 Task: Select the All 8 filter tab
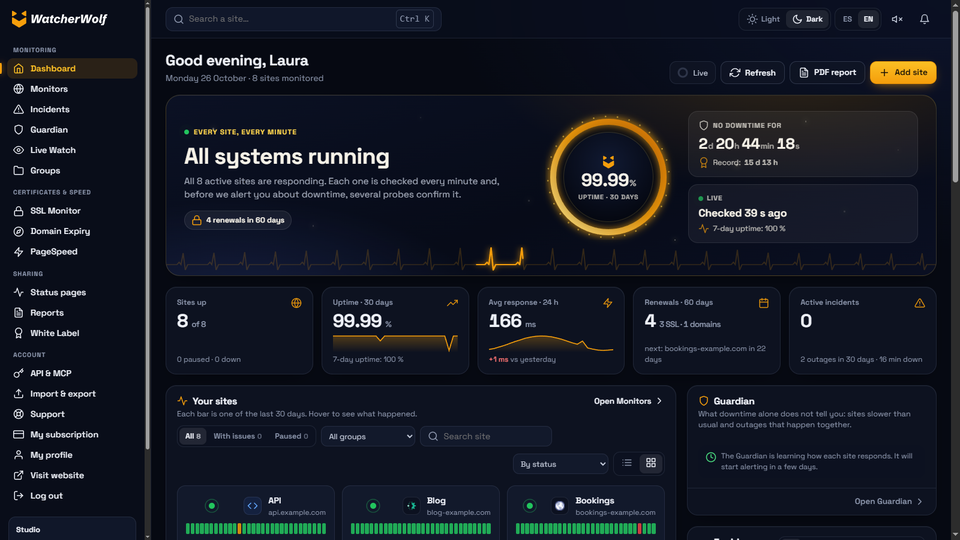click(193, 436)
